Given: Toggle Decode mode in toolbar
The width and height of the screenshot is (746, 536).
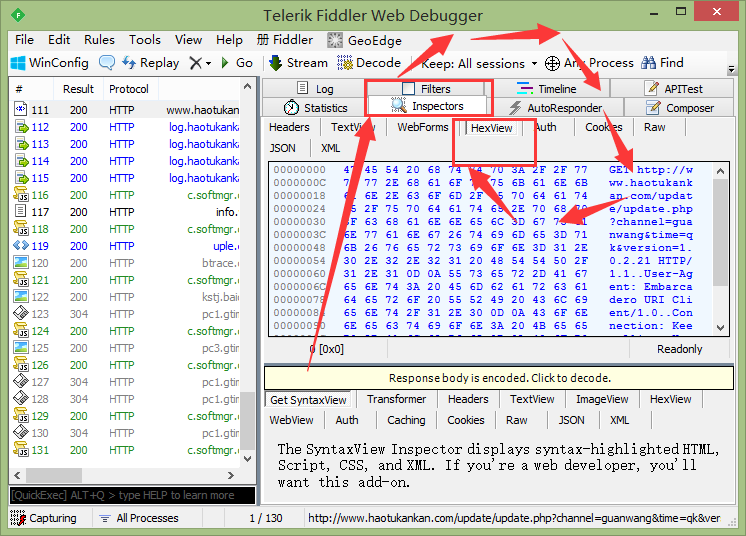Looking at the screenshot, I should (369, 63).
